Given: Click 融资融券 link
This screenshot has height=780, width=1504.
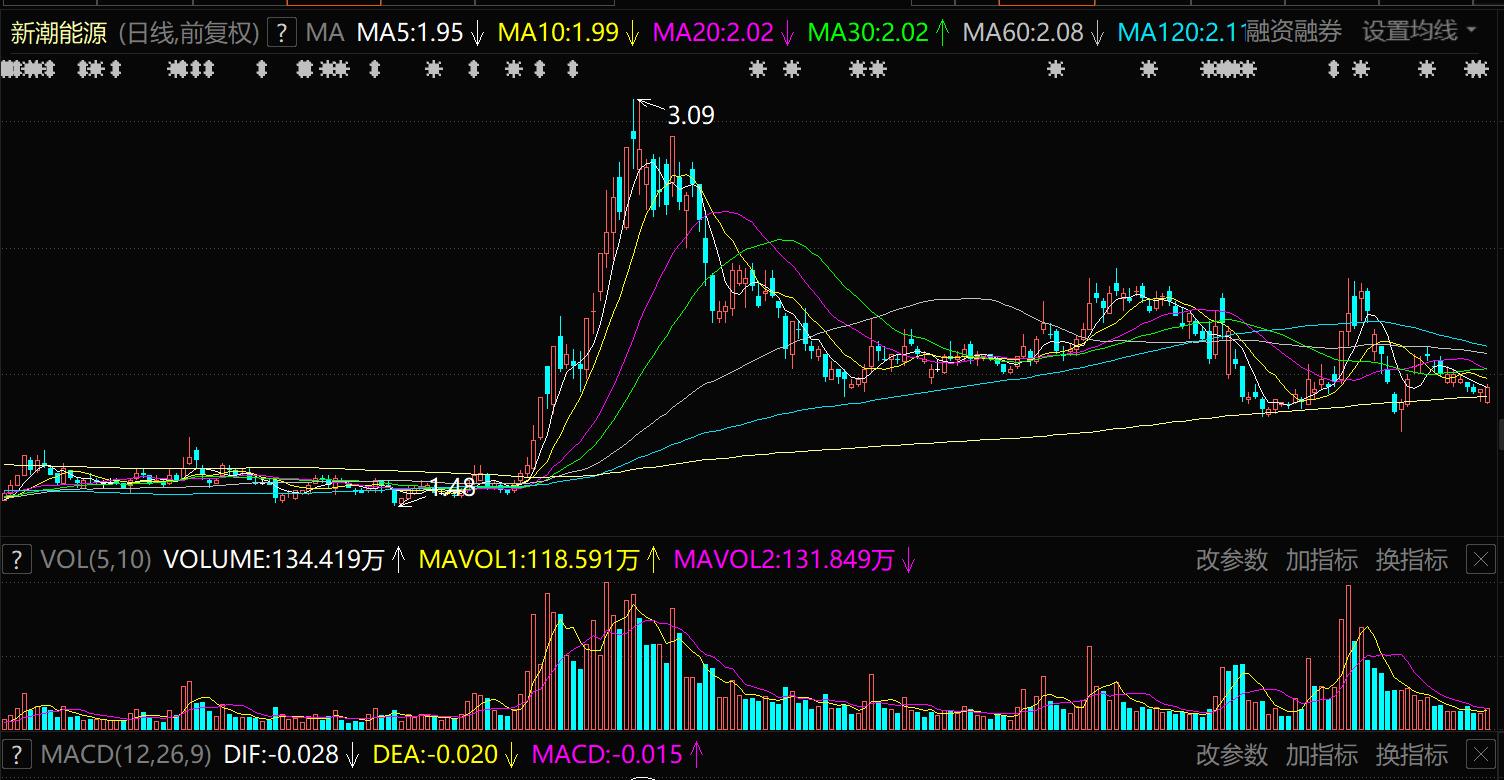Looking at the screenshot, I should pos(1293,32).
